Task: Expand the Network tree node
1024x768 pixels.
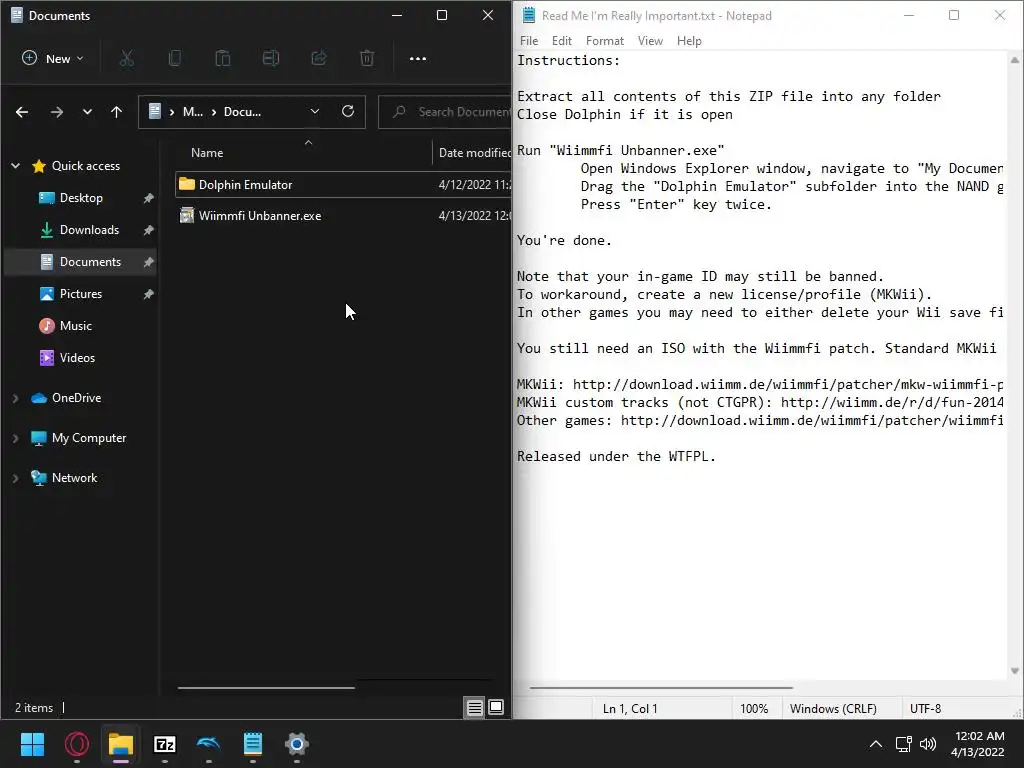Action: pyautogui.click(x=16, y=478)
